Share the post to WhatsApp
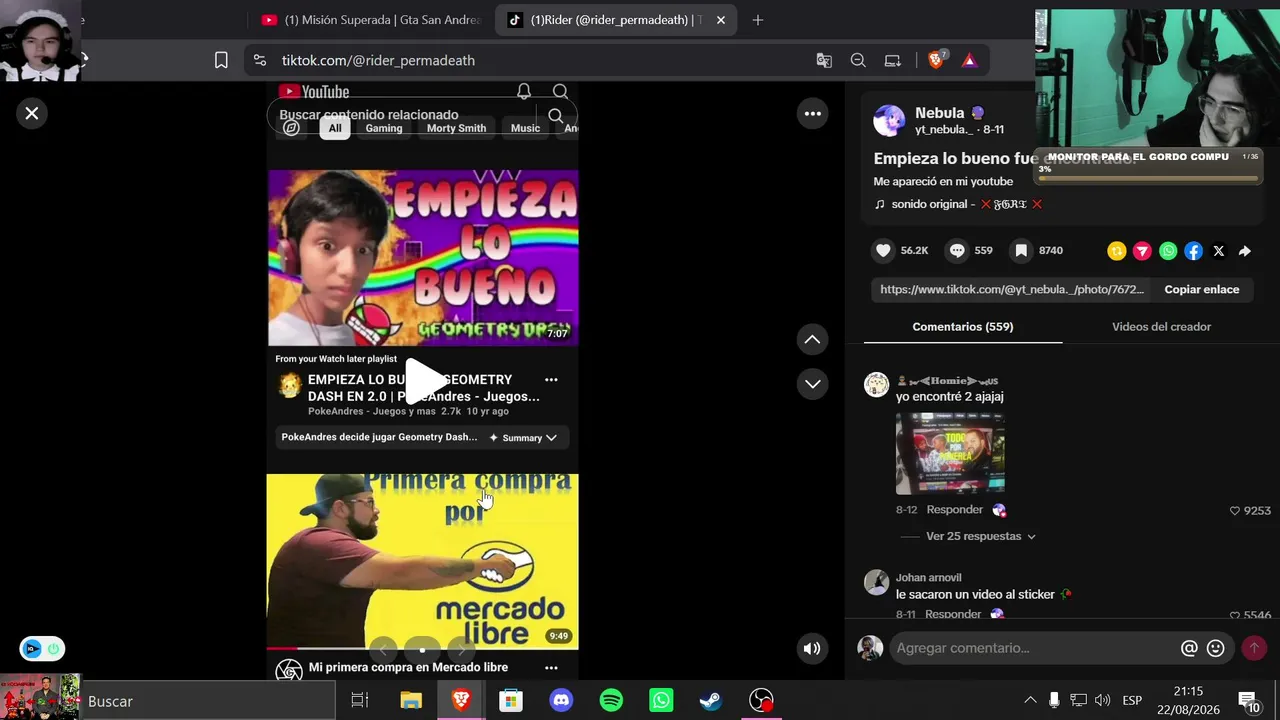Viewport: 1280px width, 720px height. click(x=1168, y=251)
